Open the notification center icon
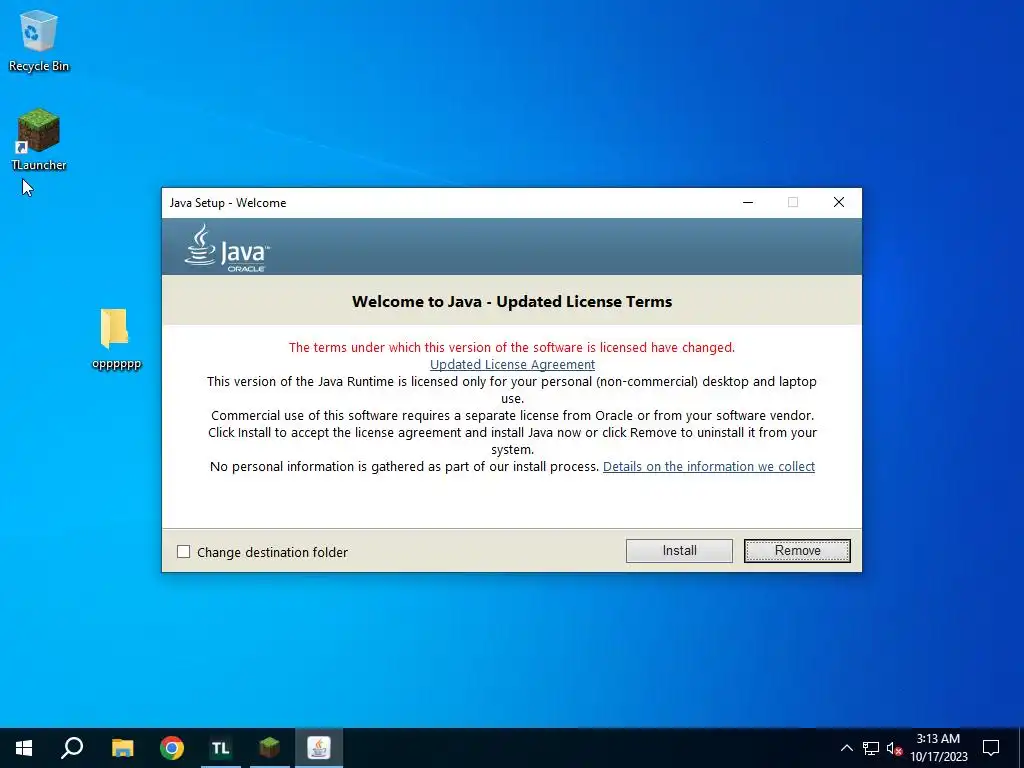The image size is (1024, 768). 991,748
